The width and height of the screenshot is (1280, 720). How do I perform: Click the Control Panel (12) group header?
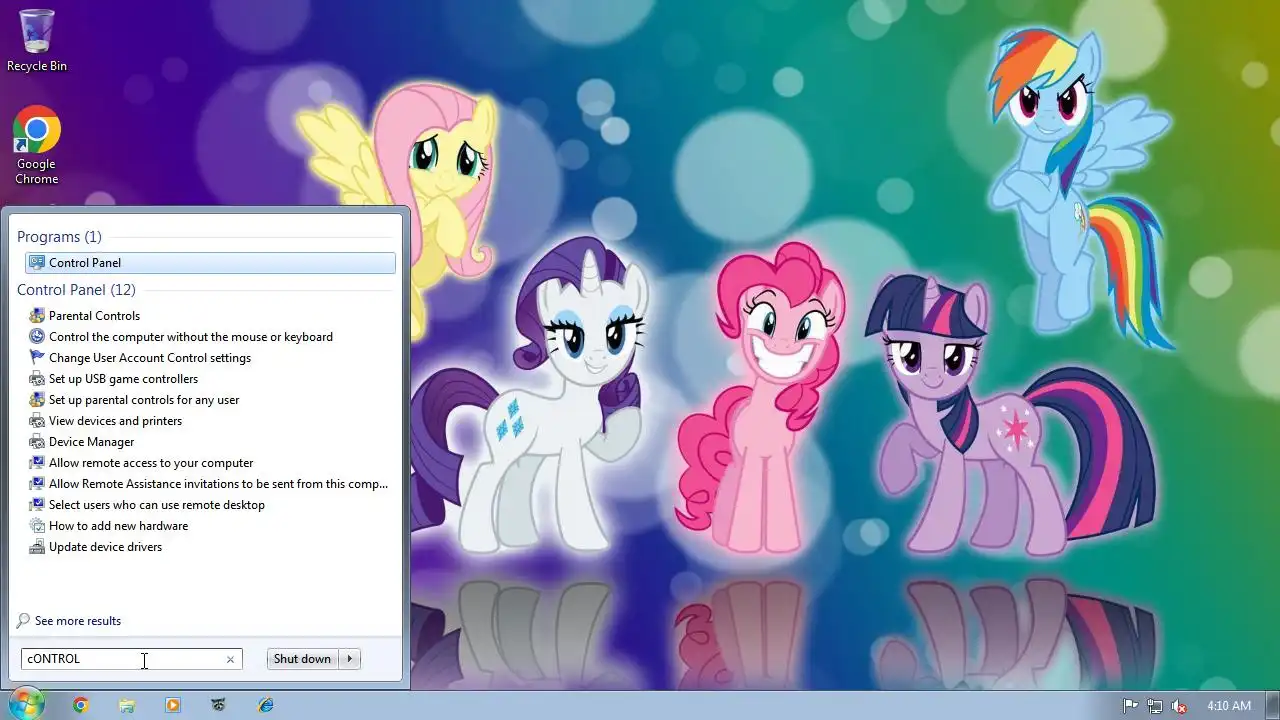coord(76,290)
